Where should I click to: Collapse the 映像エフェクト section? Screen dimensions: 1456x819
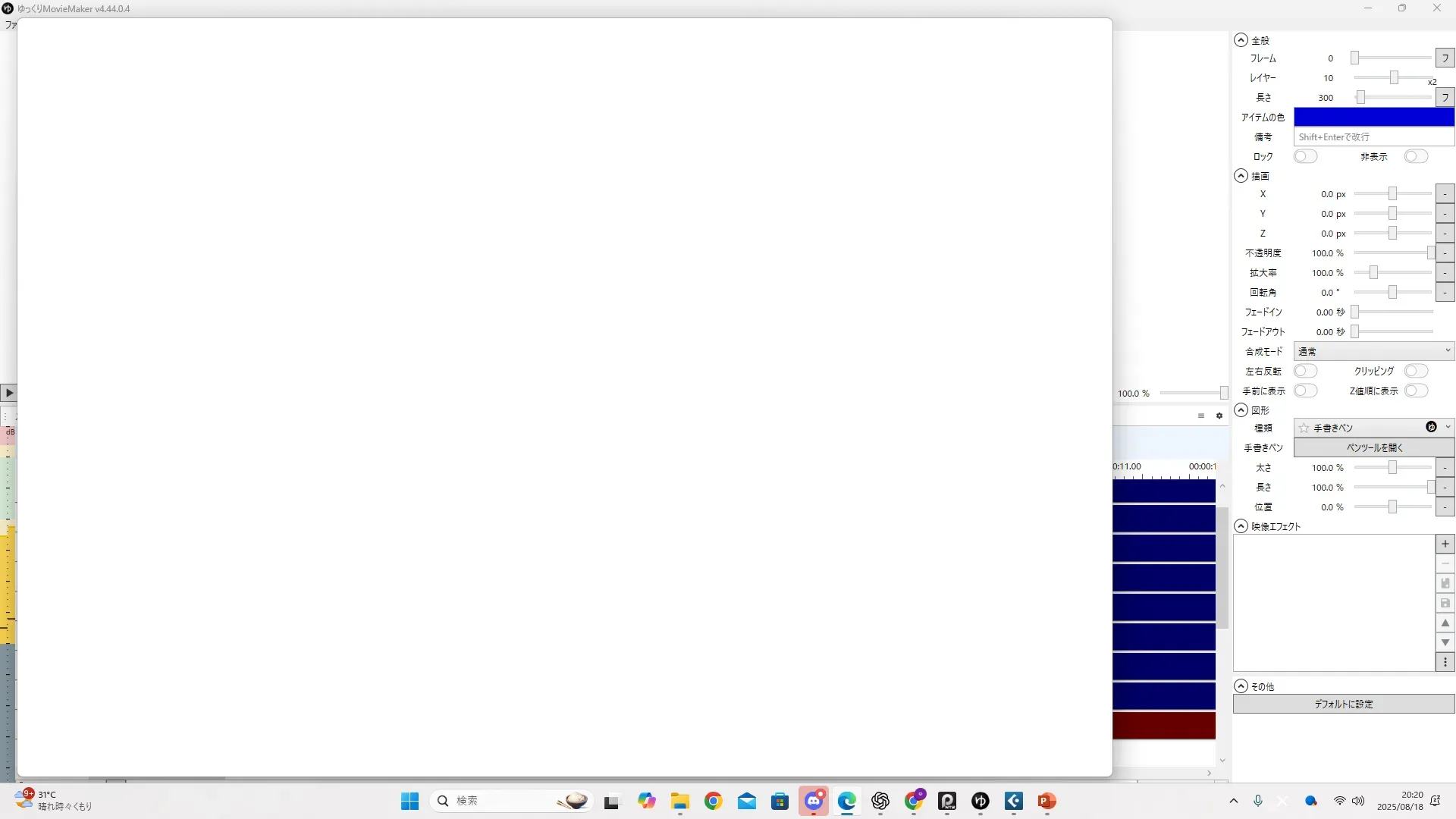(1241, 526)
